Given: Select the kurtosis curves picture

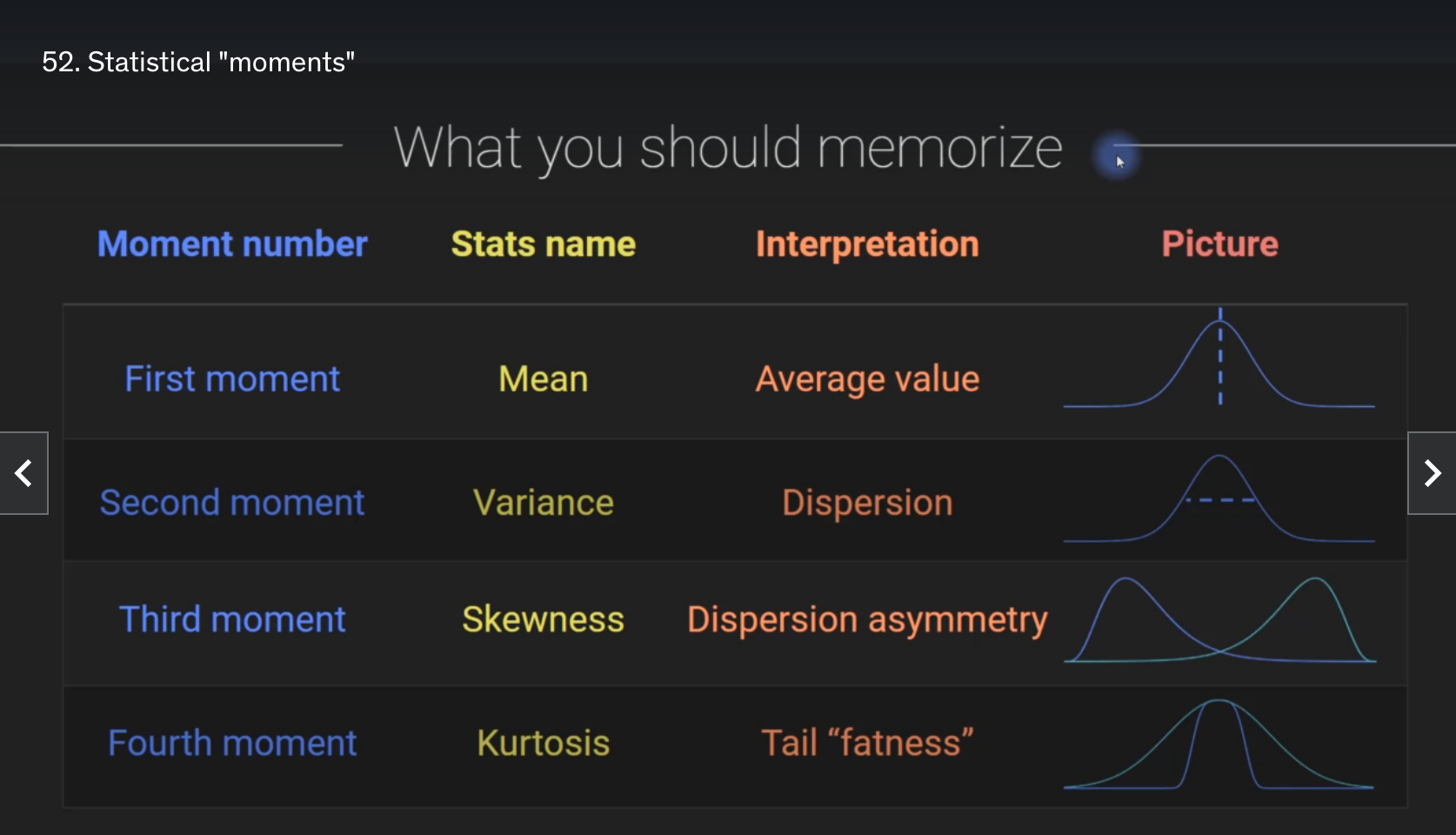Looking at the screenshot, I should [1219, 745].
